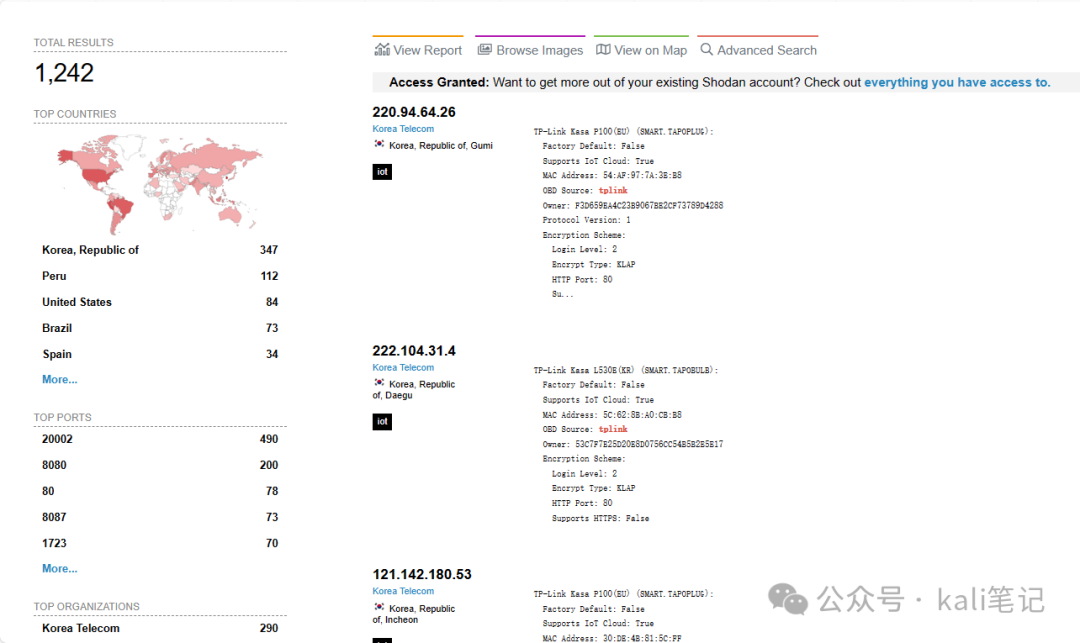Filter by United States country

[x=160, y=302]
